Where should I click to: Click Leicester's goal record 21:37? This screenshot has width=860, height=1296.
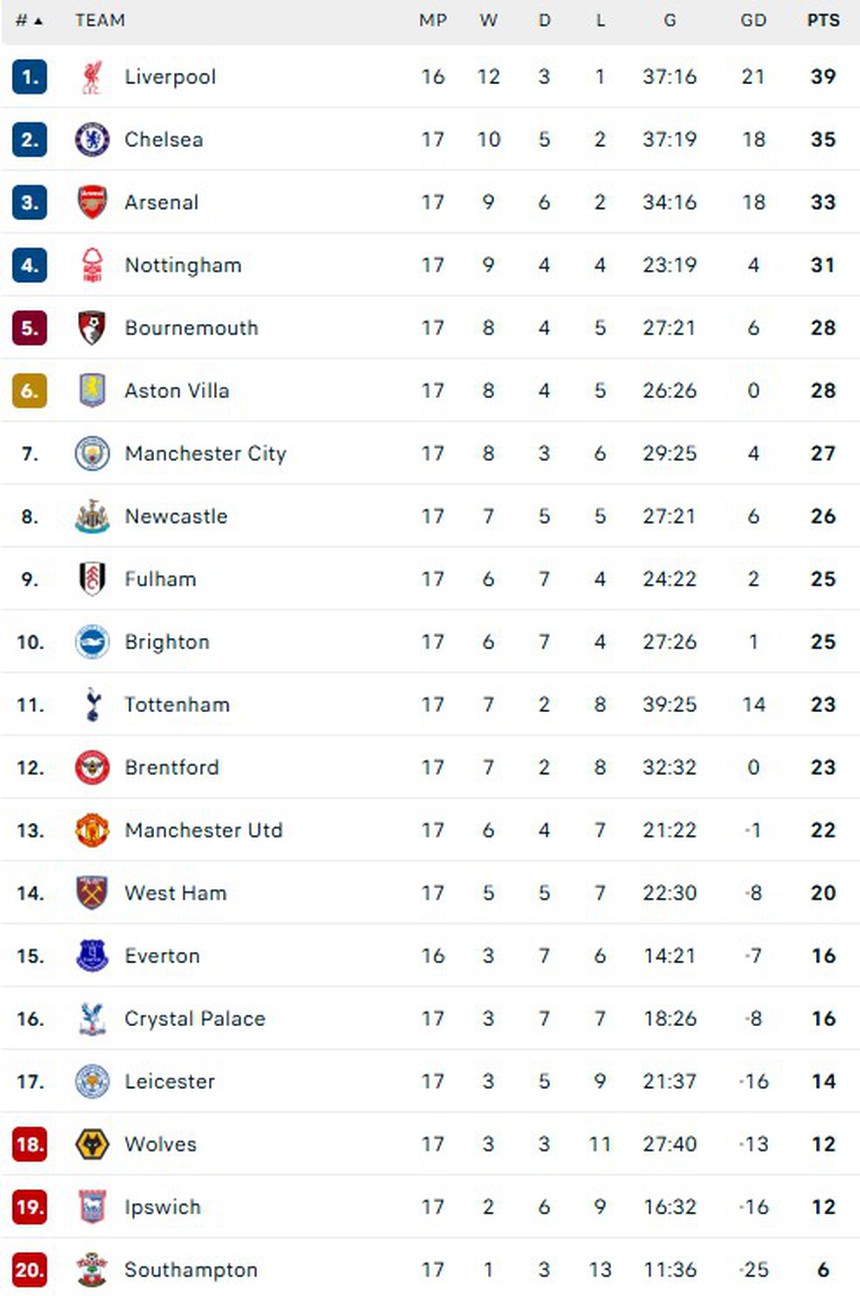click(669, 1082)
